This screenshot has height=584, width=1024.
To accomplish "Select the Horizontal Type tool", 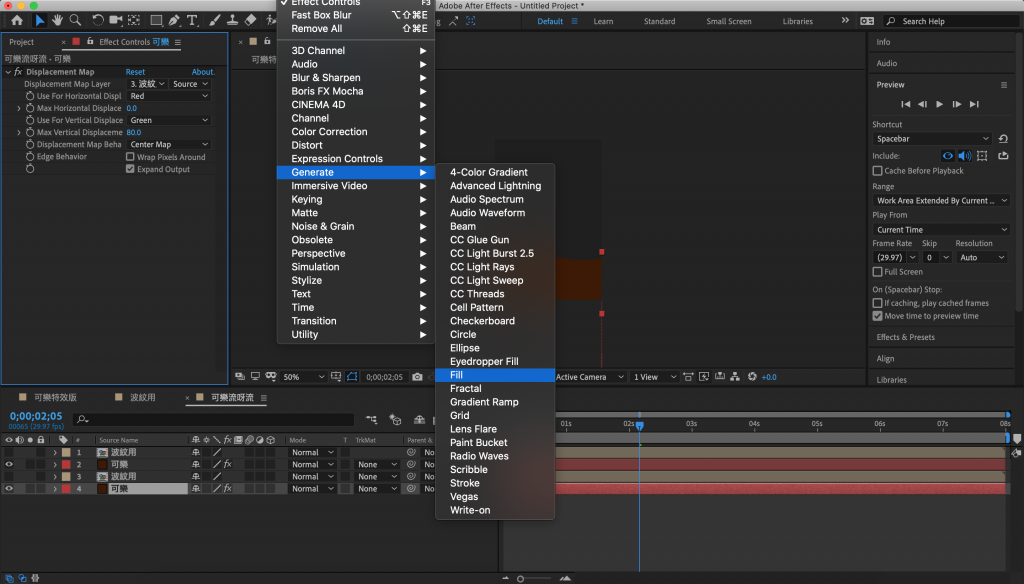I will [192, 20].
